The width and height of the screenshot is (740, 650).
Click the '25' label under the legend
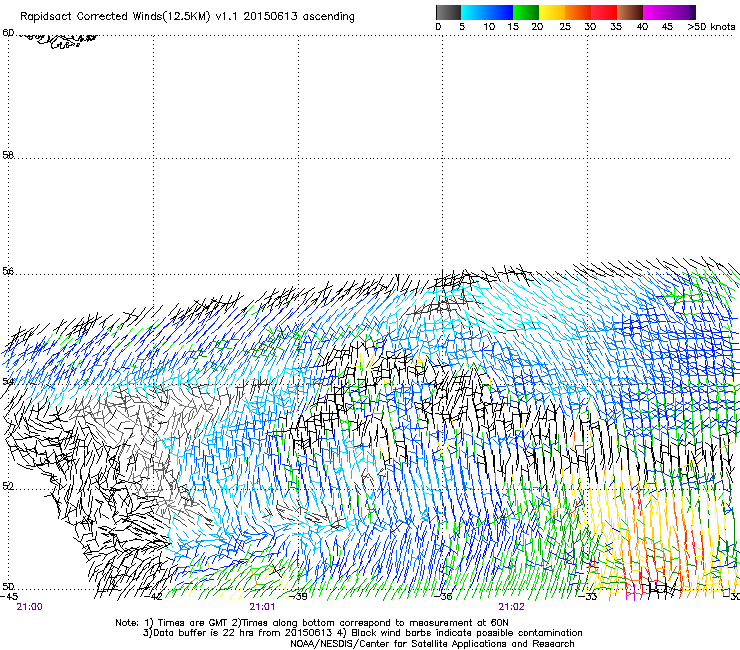[x=565, y=27]
